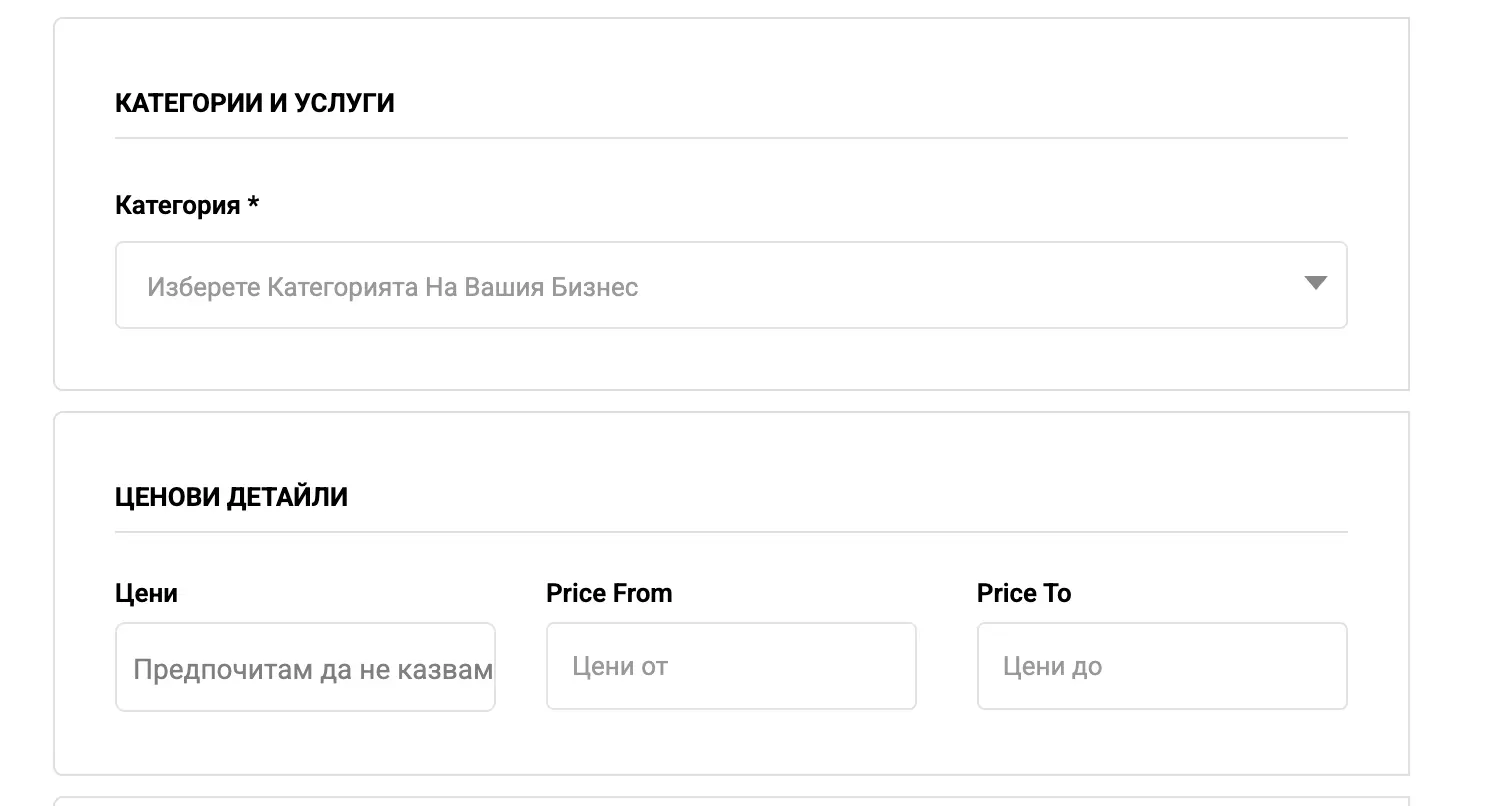
Task: Click the 'ЦЕНОВИ ДЕТАЙЛИ' section heading
Action: 231,497
